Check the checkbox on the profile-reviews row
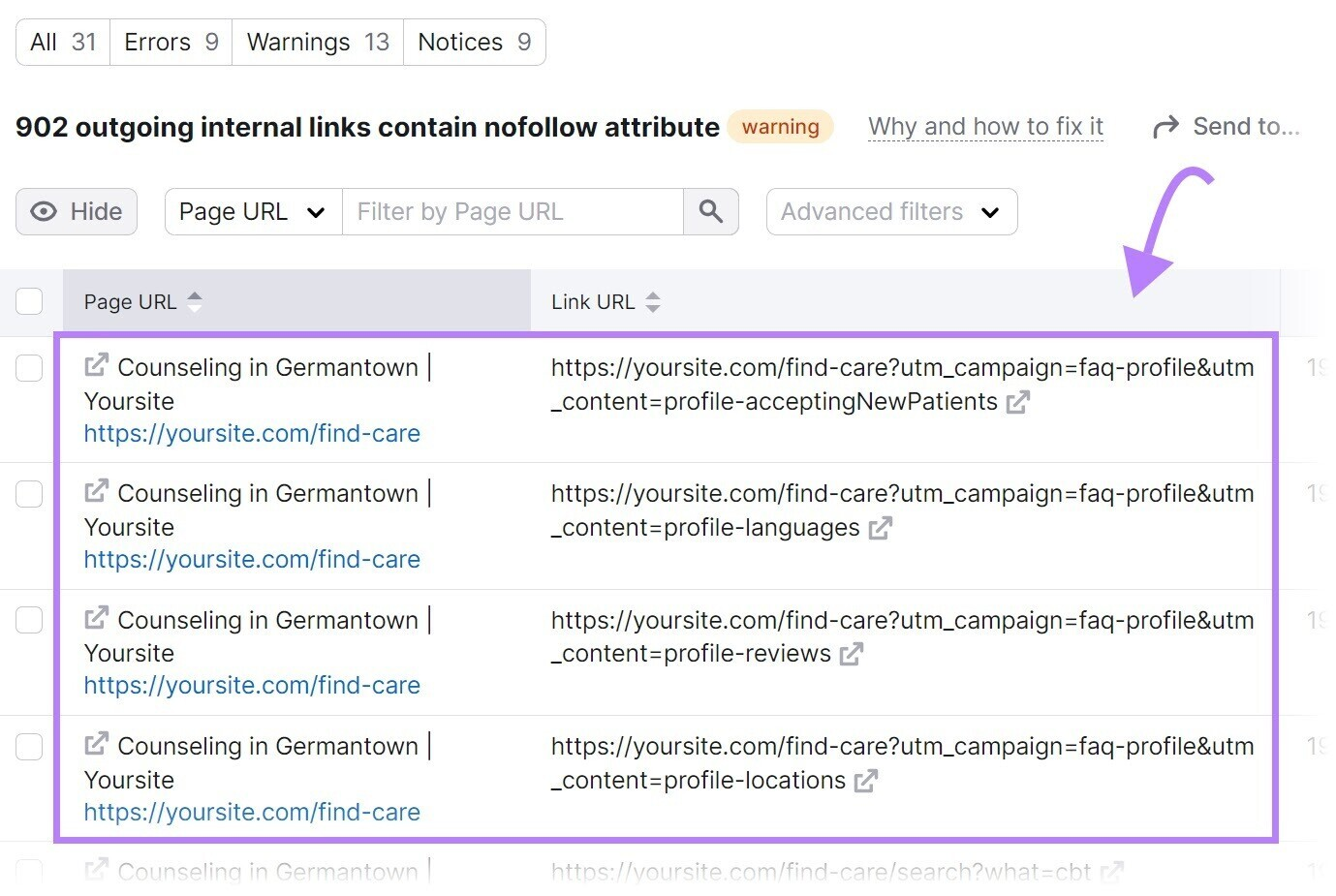The width and height of the screenshot is (1336, 896). [29, 620]
